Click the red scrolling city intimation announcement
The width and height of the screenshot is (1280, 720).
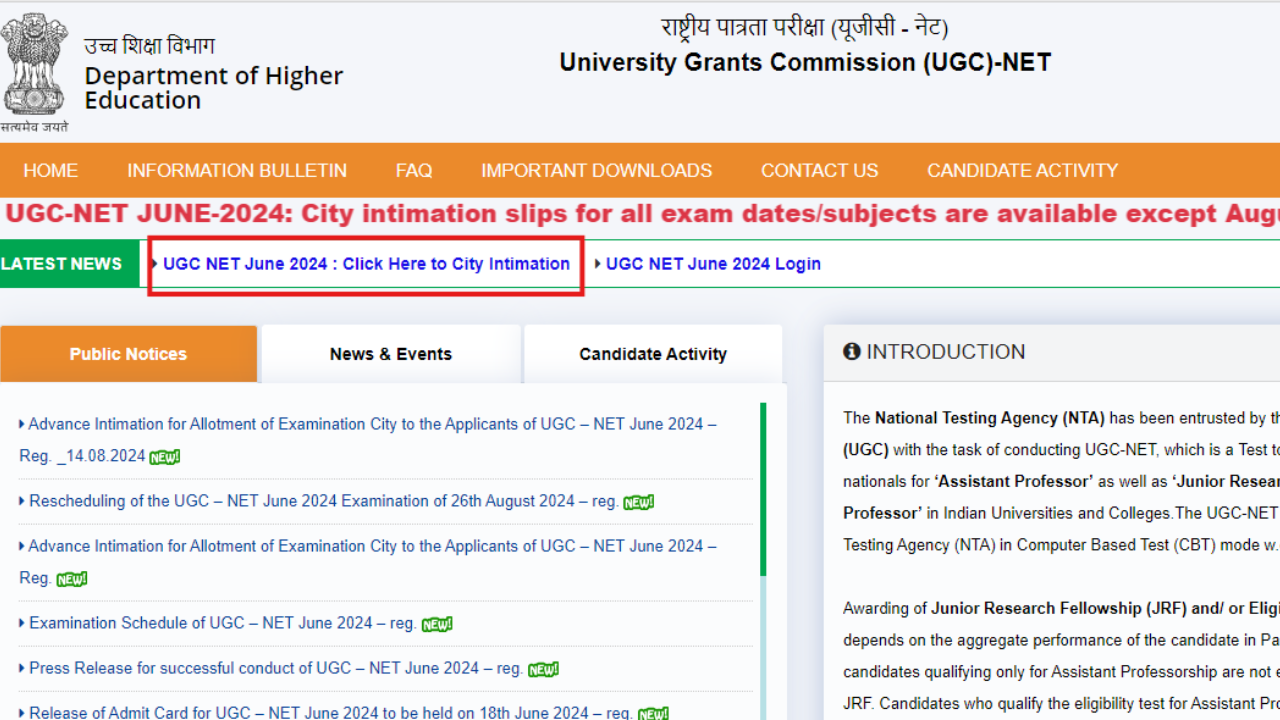pyautogui.click(x=642, y=214)
